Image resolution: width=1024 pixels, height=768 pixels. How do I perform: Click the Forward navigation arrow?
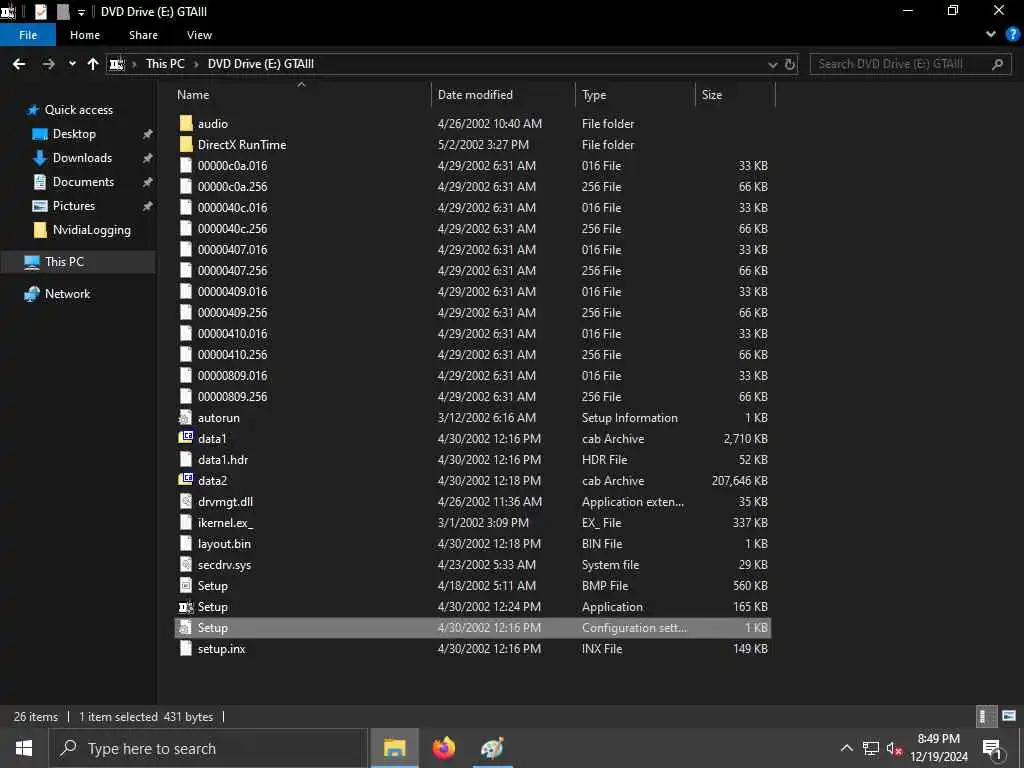pos(48,64)
